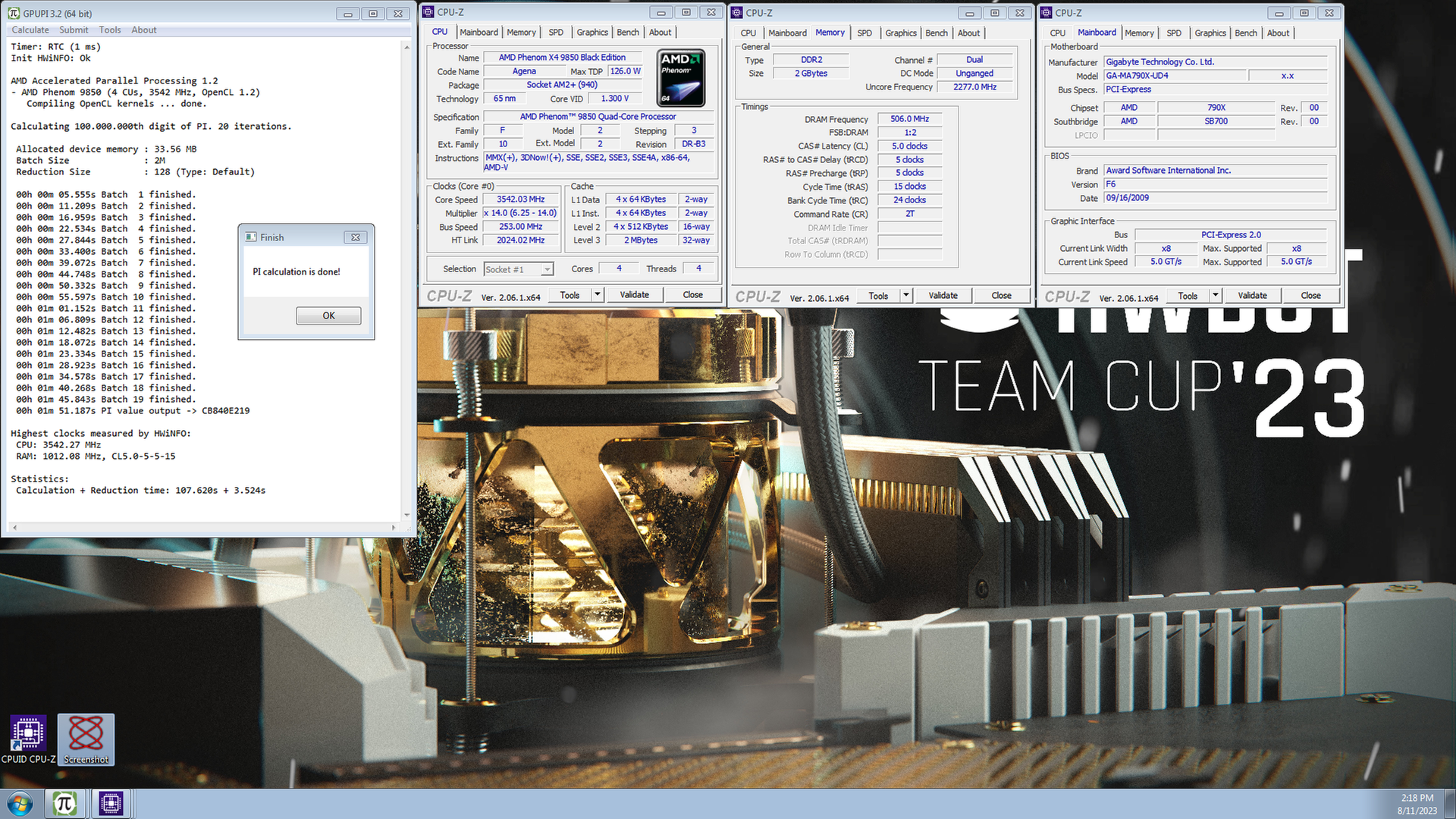Click Tools button in the Mainboard window
The image size is (1456, 819).
(x=1188, y=296)
